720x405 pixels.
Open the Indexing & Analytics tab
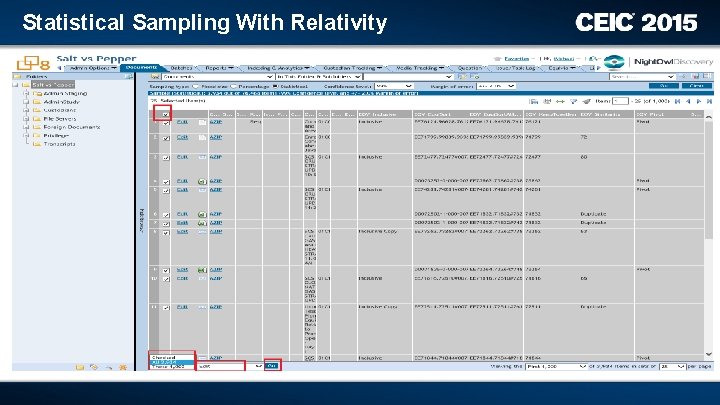pyautogui.click(x=277, y=68)
